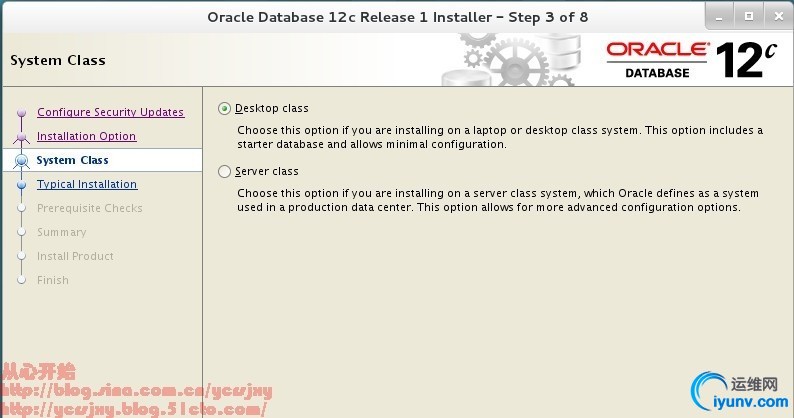794x418 pixels.
Task: Click the 12c version logo
Action: 746,60
